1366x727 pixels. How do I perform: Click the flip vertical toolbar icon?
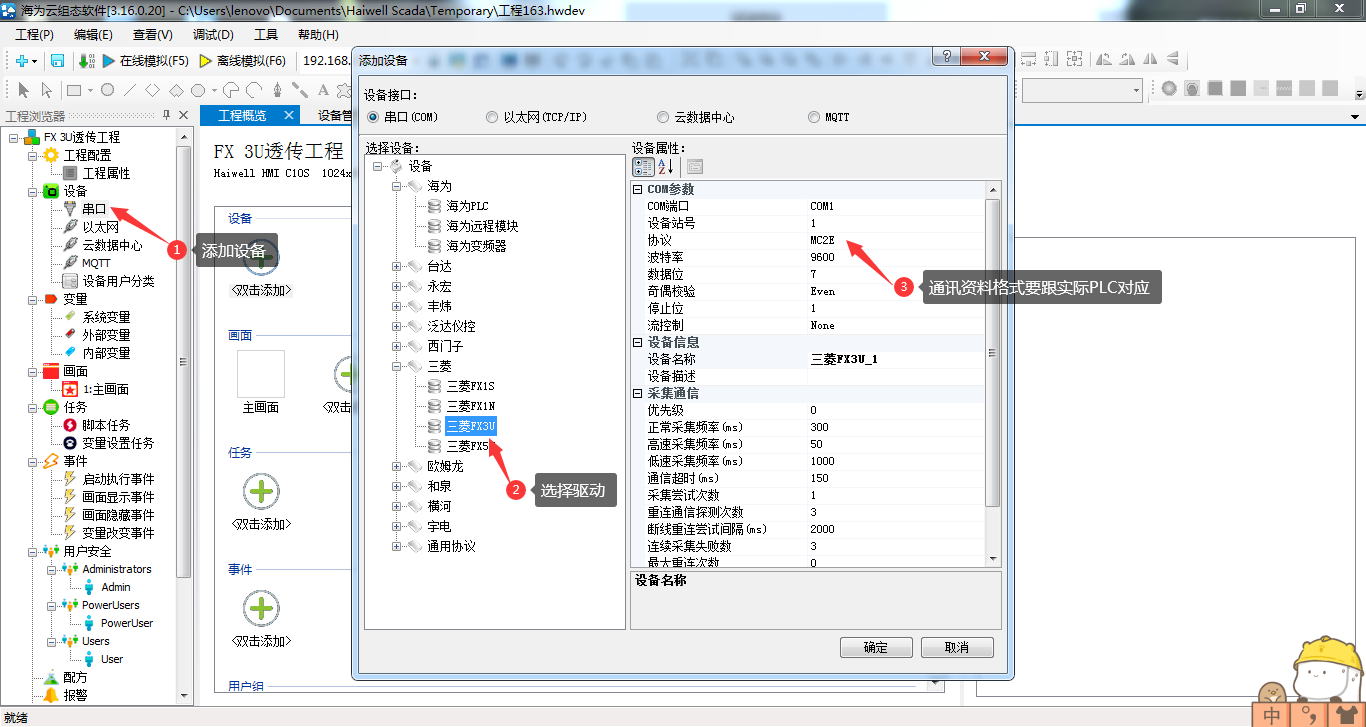click(x=1173, y=60)
